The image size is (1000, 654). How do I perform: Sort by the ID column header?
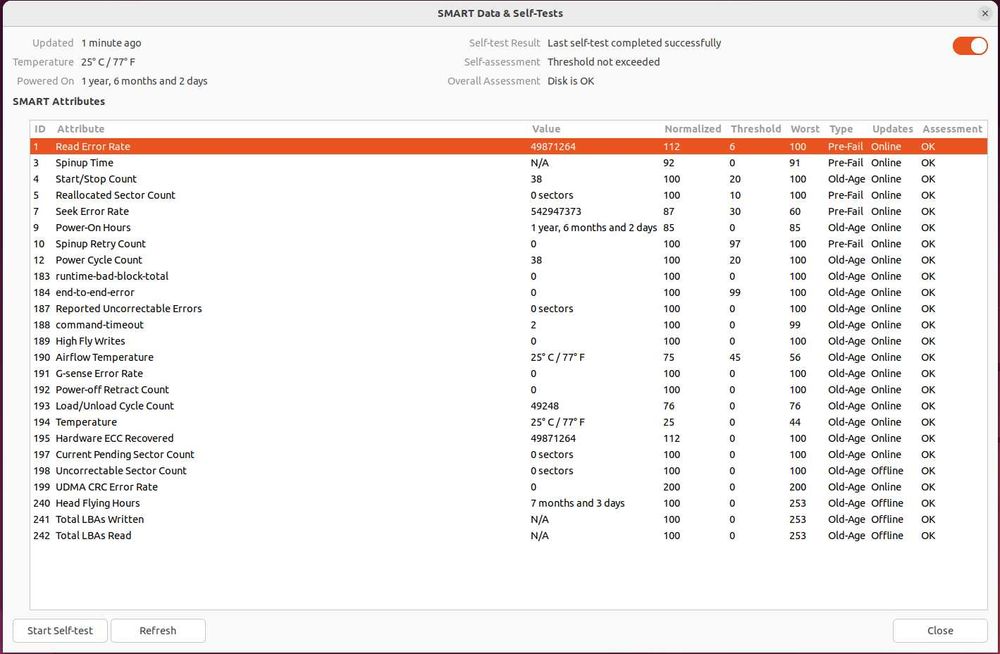click(x=40, y=129)
